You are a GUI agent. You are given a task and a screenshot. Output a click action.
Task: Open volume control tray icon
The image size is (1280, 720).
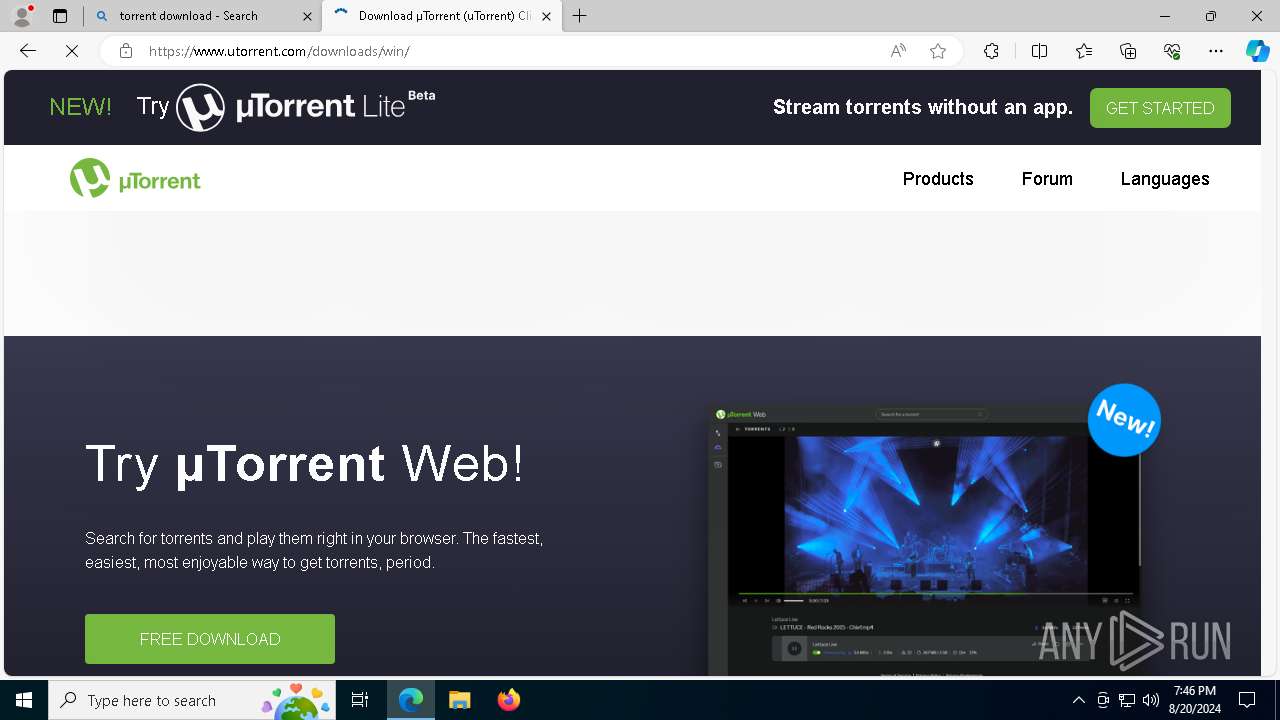1151,700
